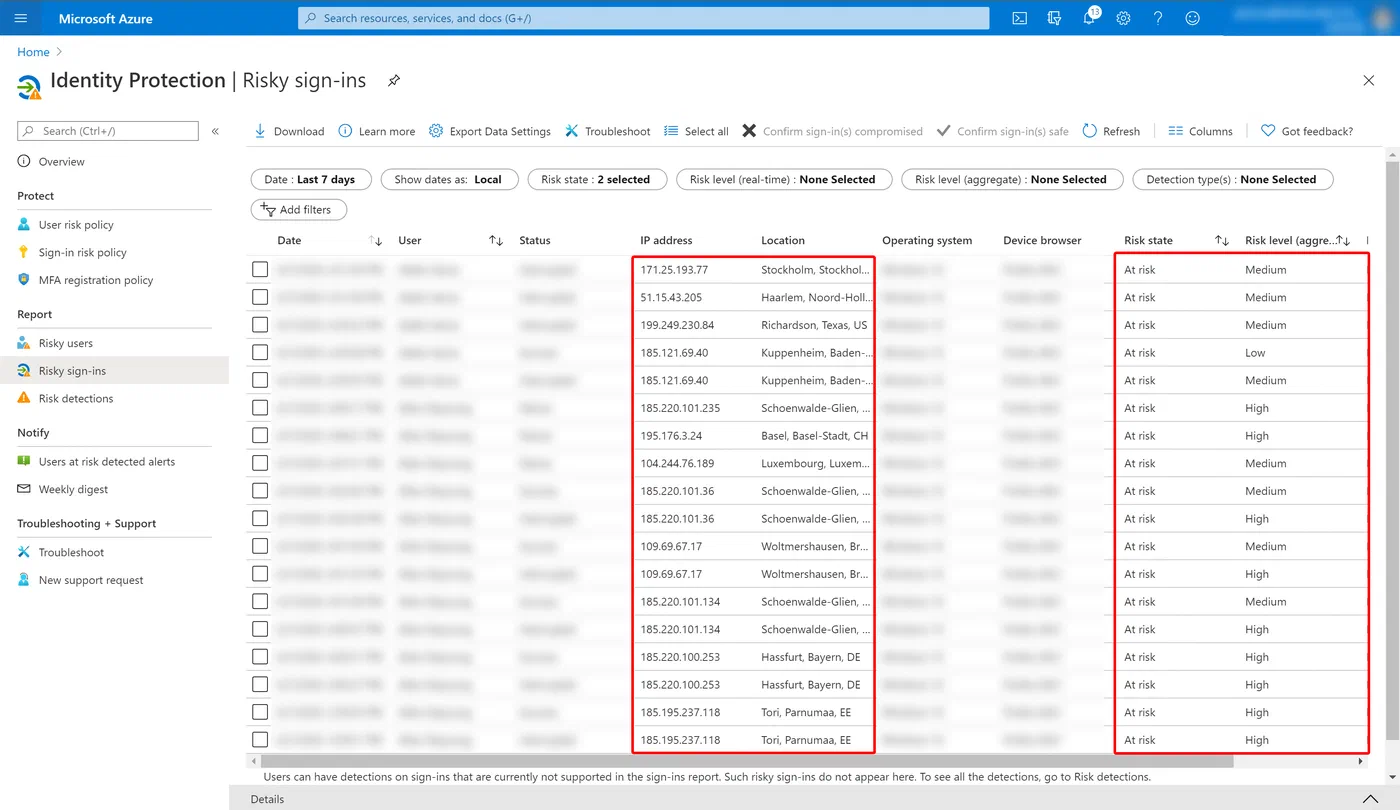Tick checkbox for the Basel row's neighbor Luxembourg IP

pyautogui.click(x=260, y=463)
